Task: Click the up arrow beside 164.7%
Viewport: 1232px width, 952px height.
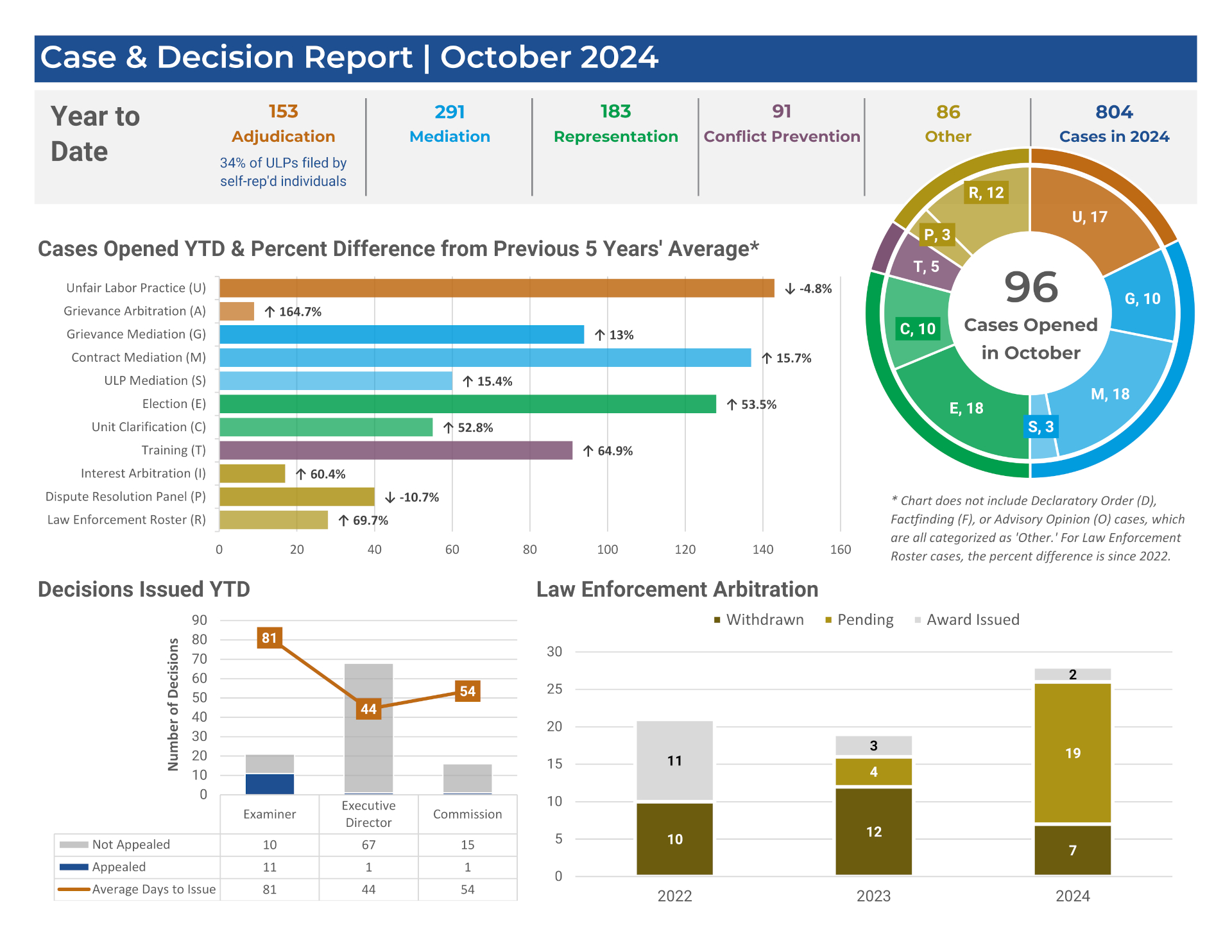Action: (x=269, y=312)
